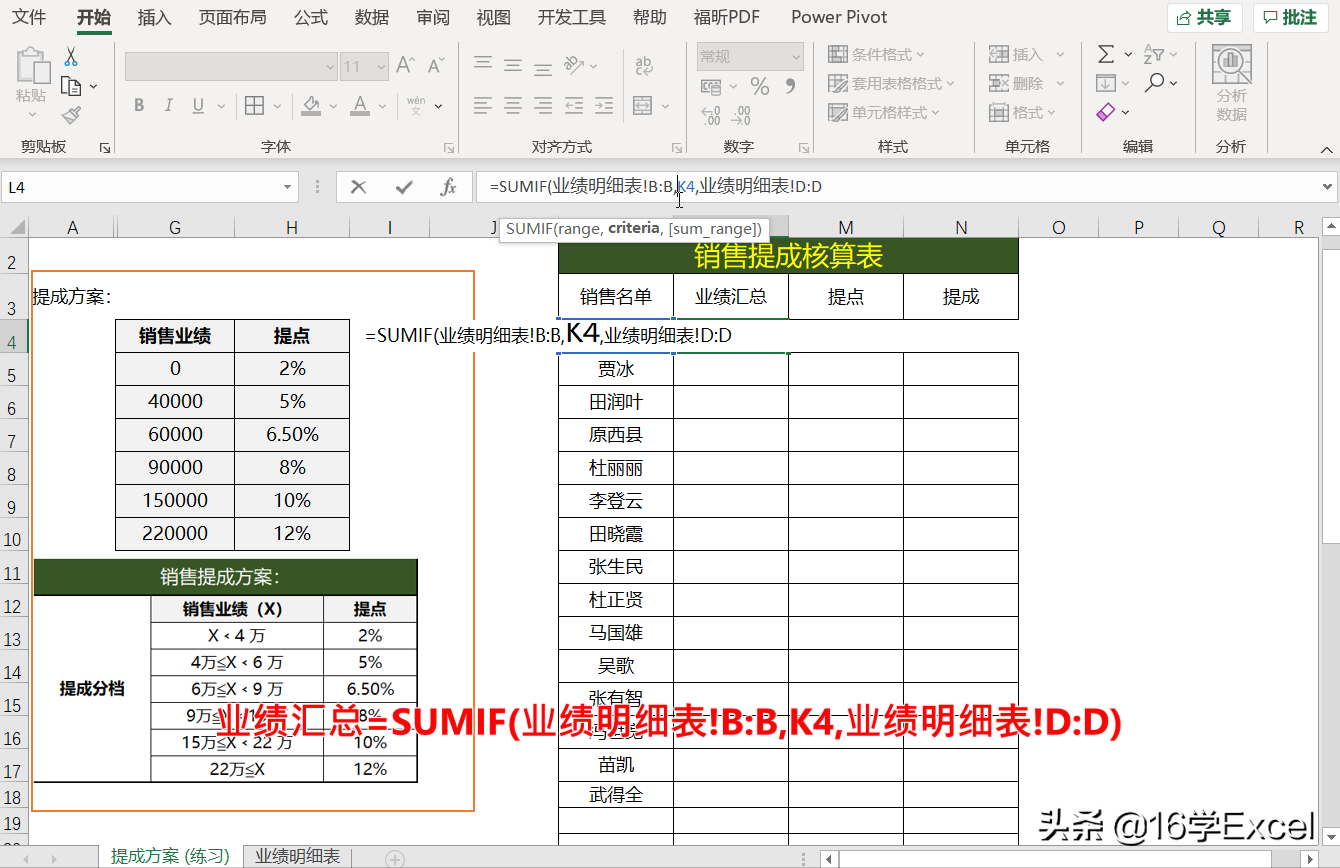Screen dimensions: 1340x868
Task: Click the Copy icon in clipboard group
Action: [71, 86]
